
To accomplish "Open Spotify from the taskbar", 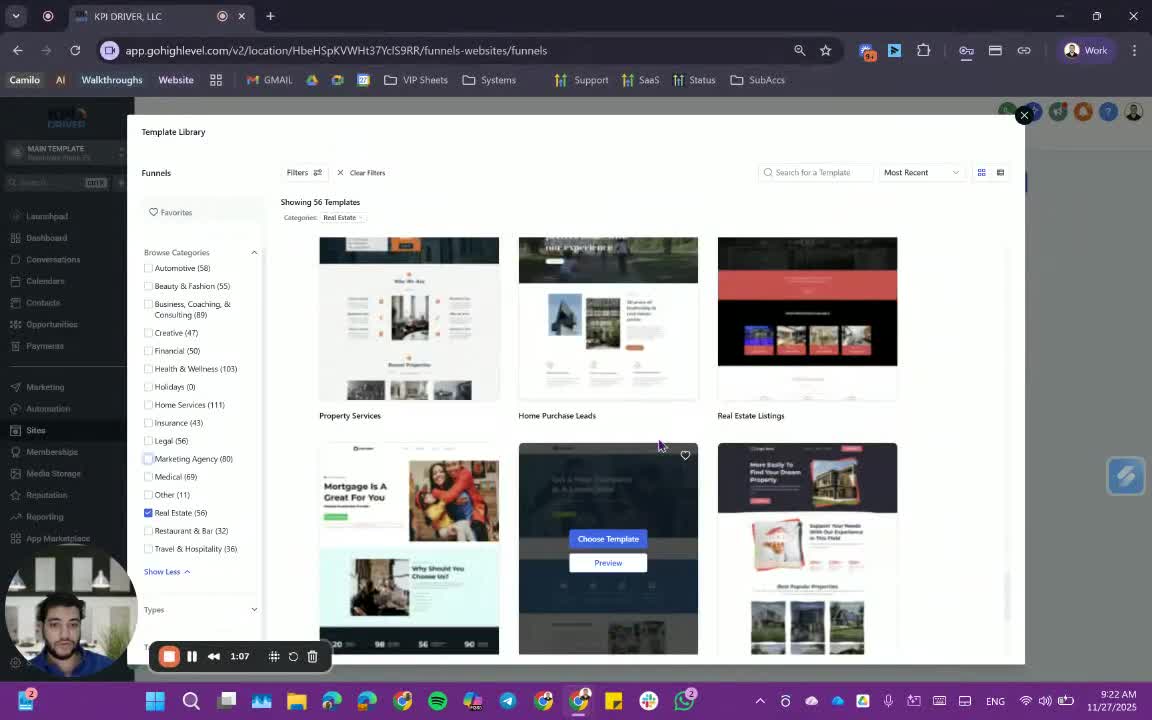I will [437, 702].
